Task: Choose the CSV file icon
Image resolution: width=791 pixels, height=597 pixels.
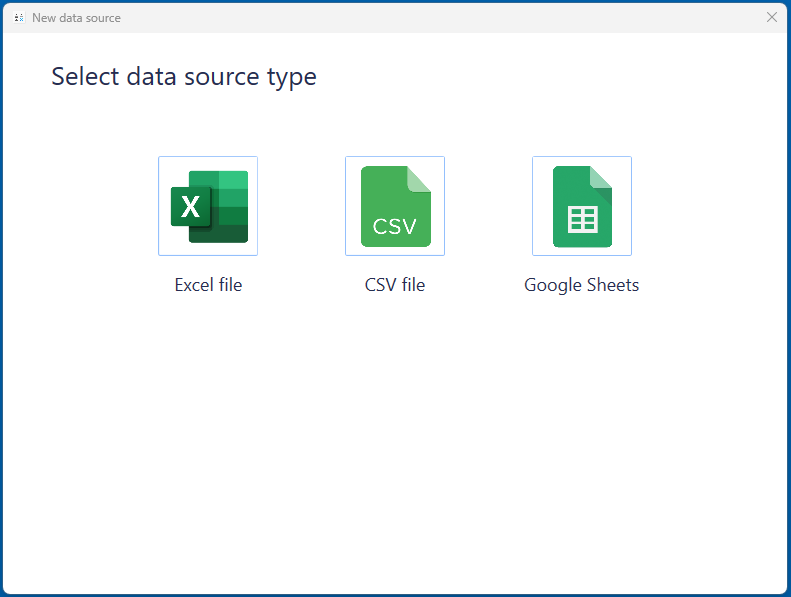Action: [395, 206]
